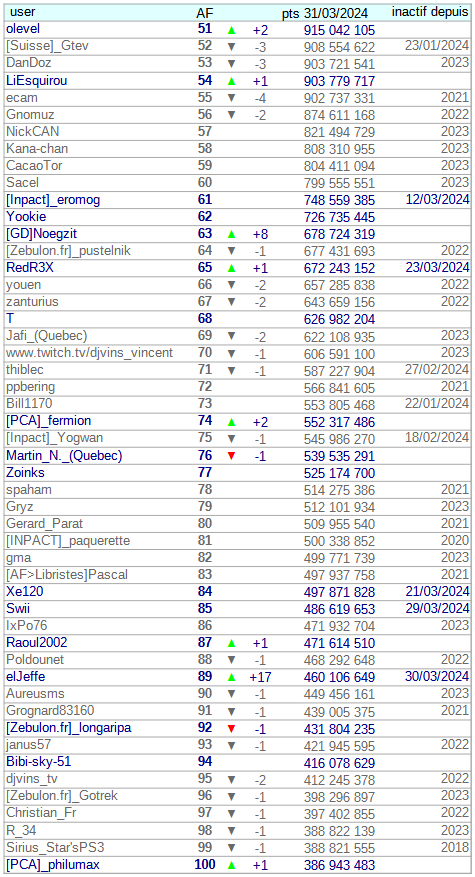This screenshot has width=475, height=877.
Task: Click the 'user' column header
Action: pos(22,12)
